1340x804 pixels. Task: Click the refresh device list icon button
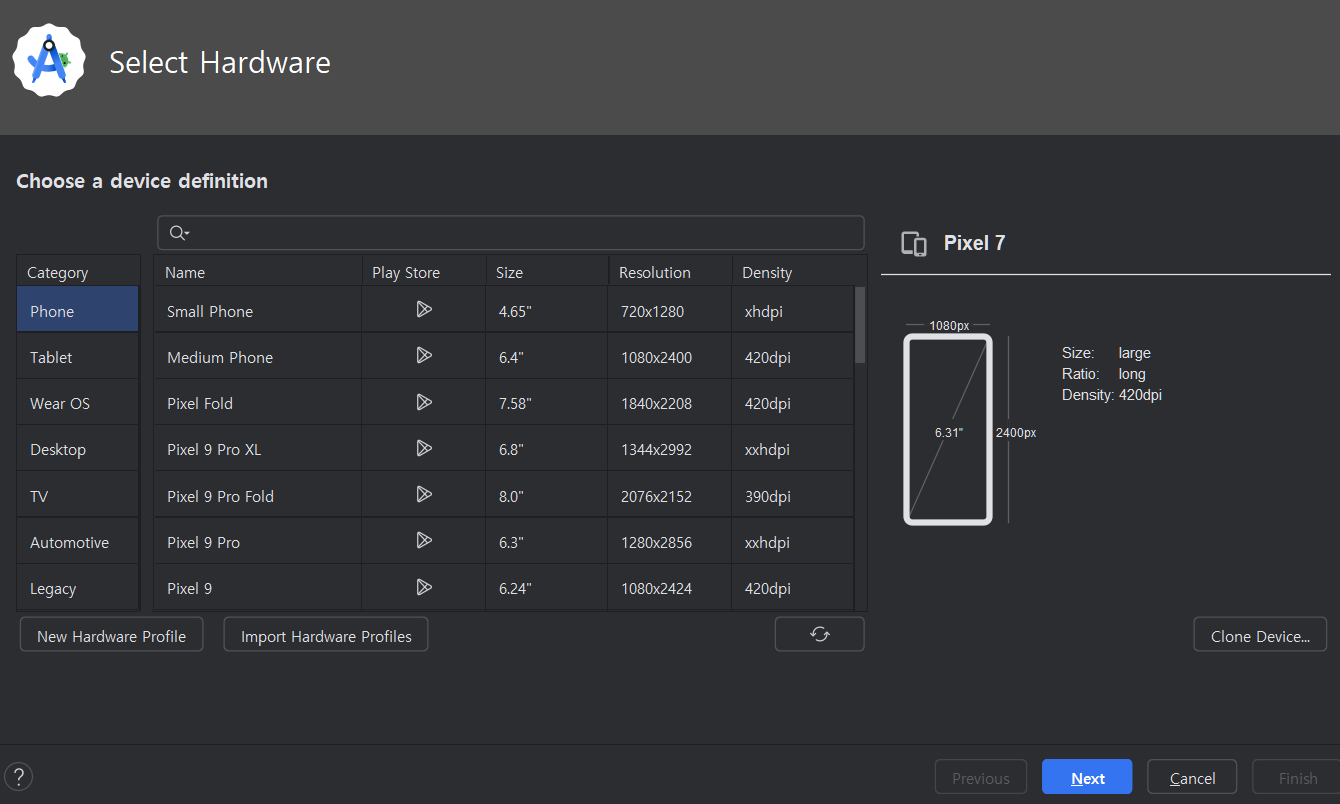coord(819,634)
